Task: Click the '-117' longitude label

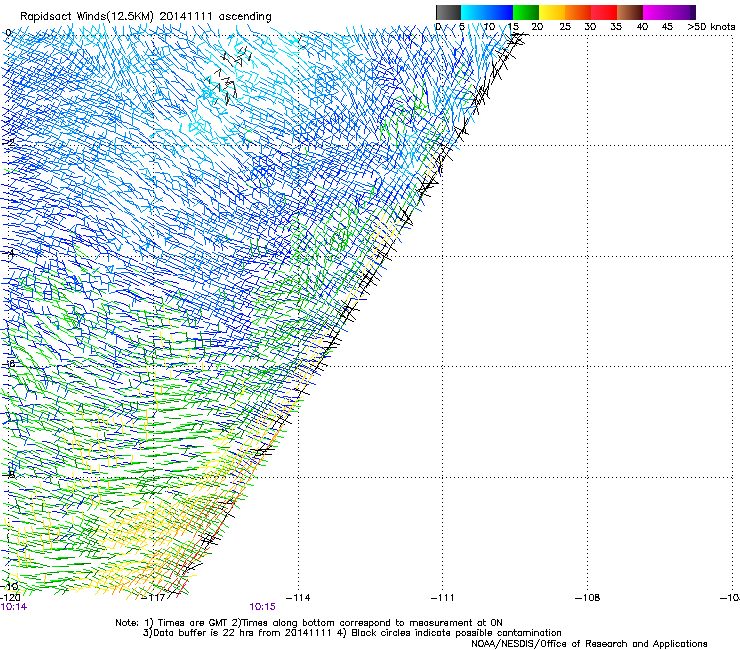Action: point(154,598)
